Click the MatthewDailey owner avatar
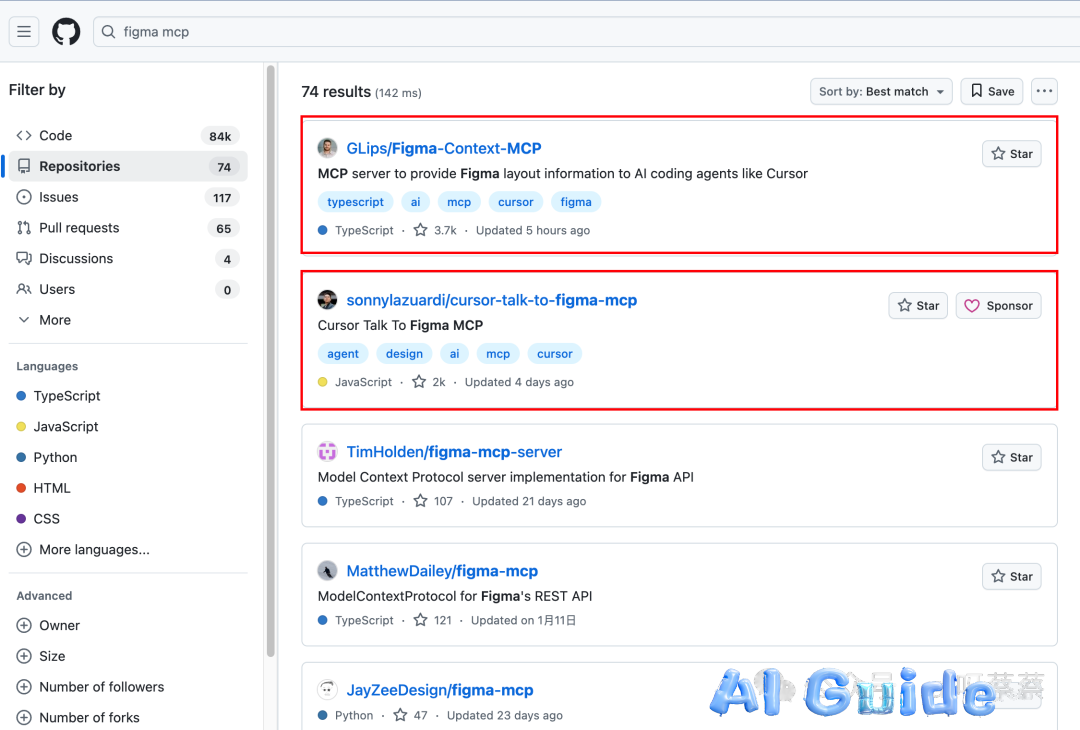 [x=327, y=571]
